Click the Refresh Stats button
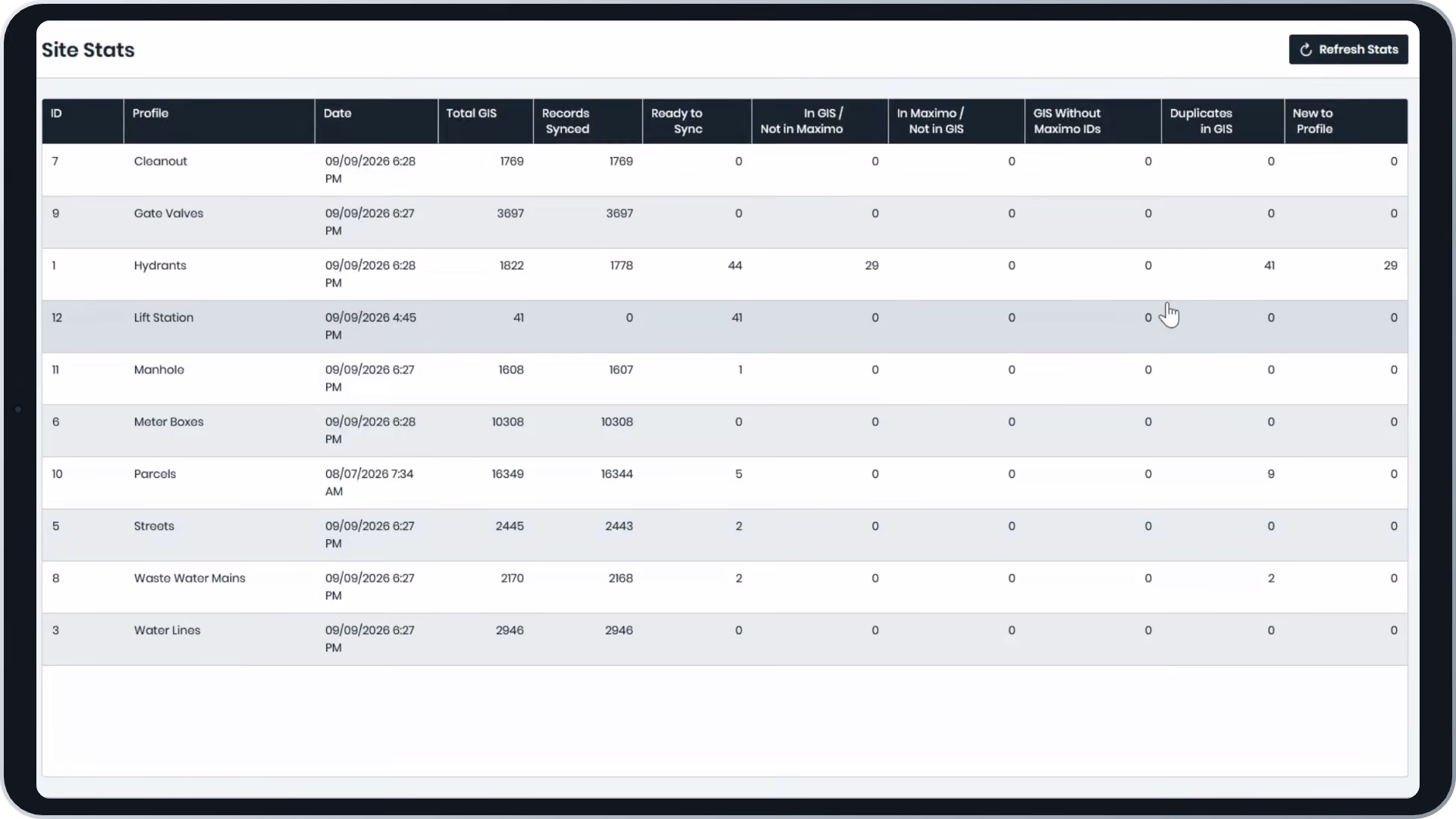The height and width of the screenshot is (819, 1456). click(x=1348, y=49)
